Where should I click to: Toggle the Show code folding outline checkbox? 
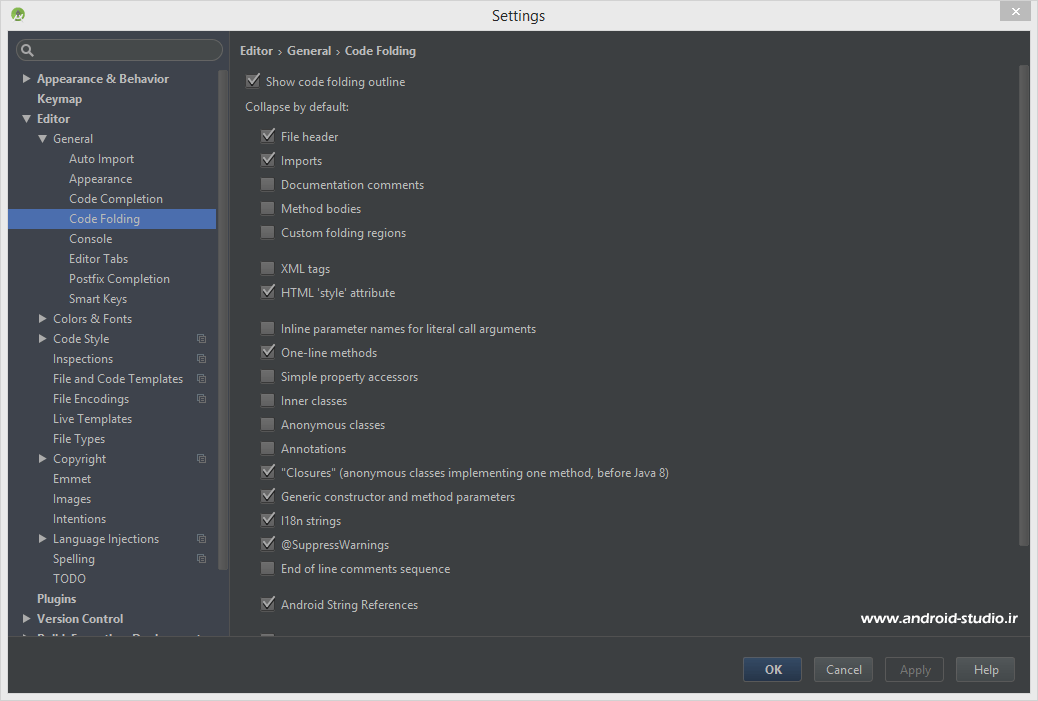pos(252,82)
